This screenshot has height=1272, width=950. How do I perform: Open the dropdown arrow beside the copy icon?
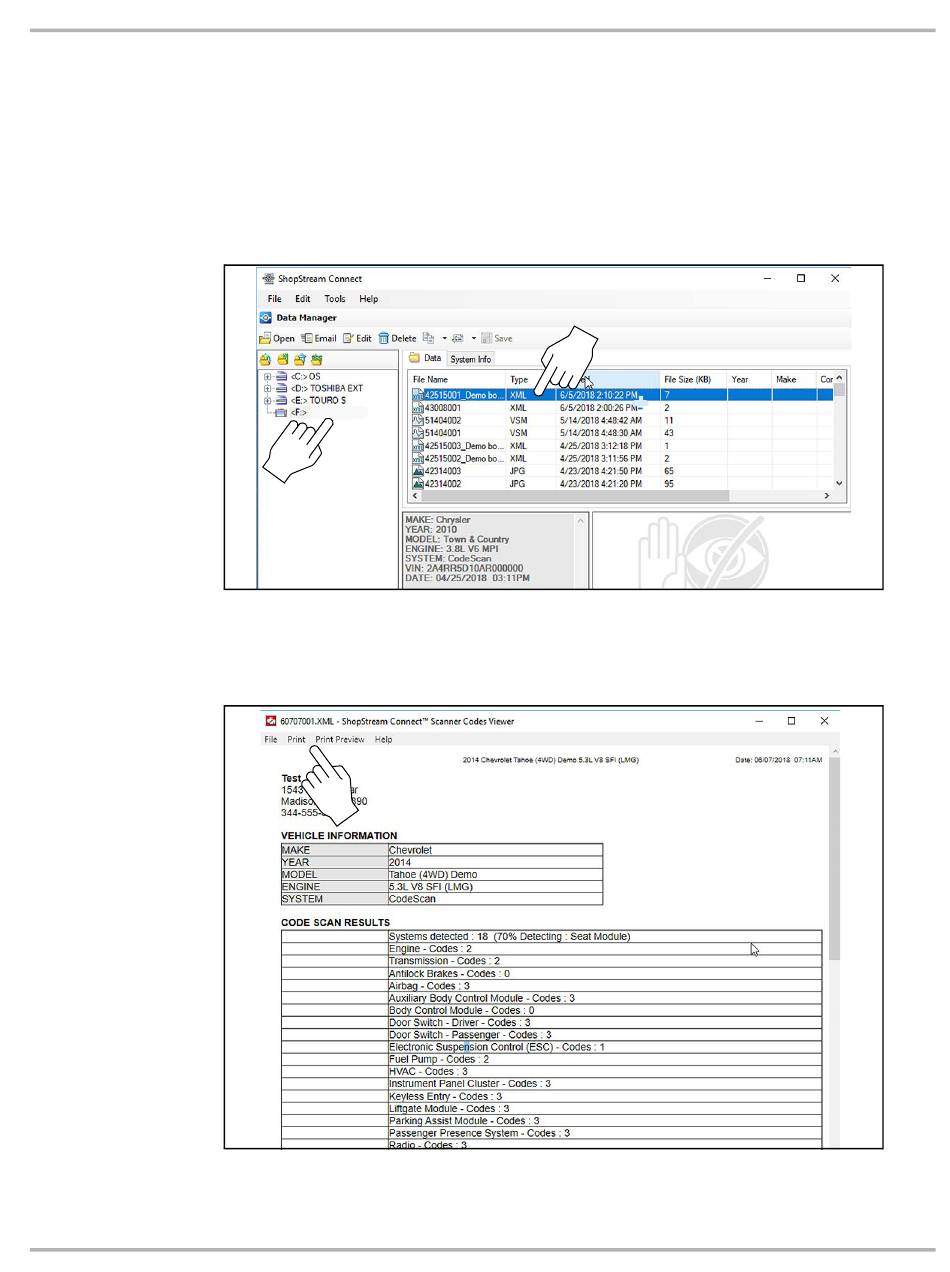point(443,338)
